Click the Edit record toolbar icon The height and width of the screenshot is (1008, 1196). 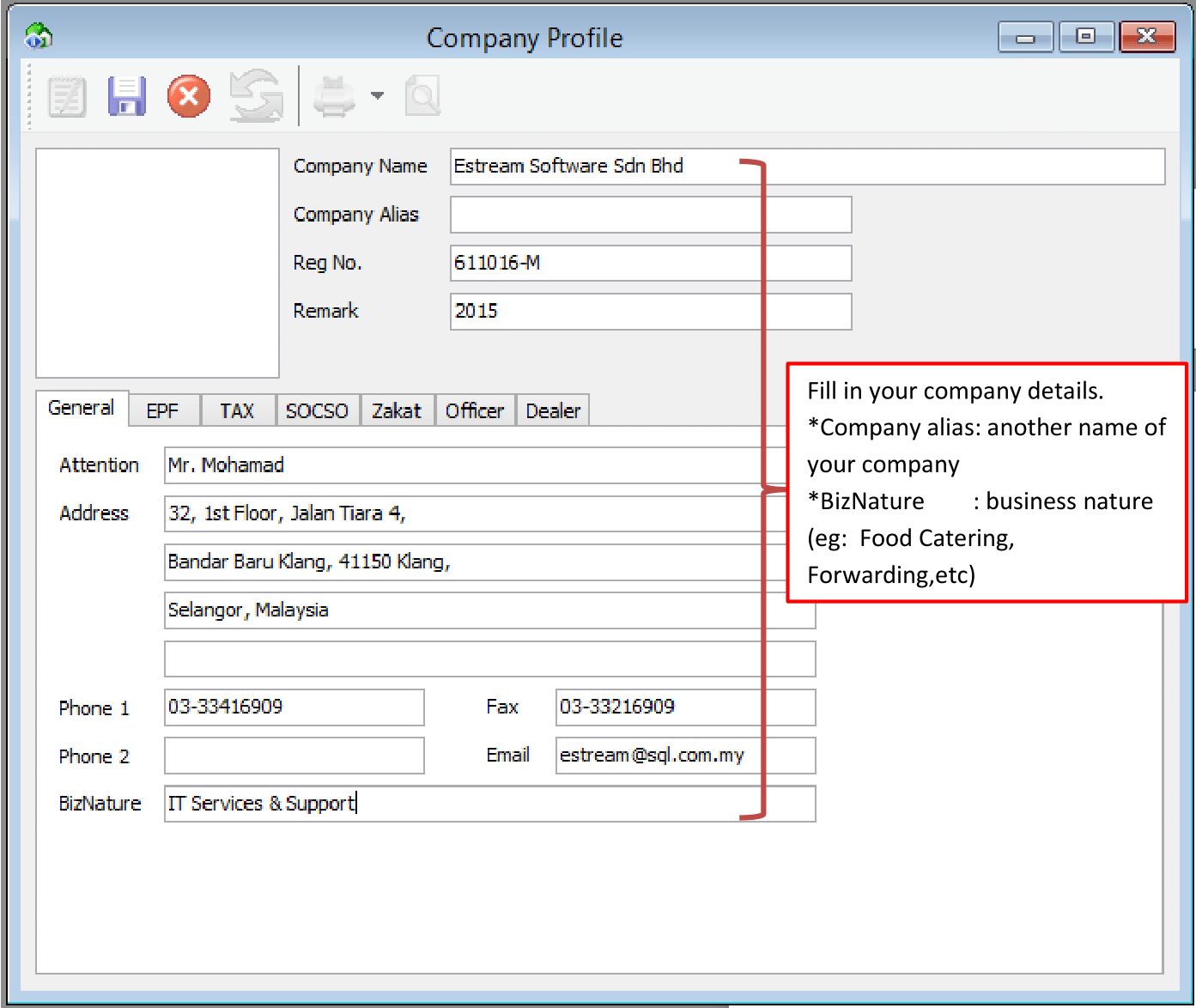click(67, 96)
